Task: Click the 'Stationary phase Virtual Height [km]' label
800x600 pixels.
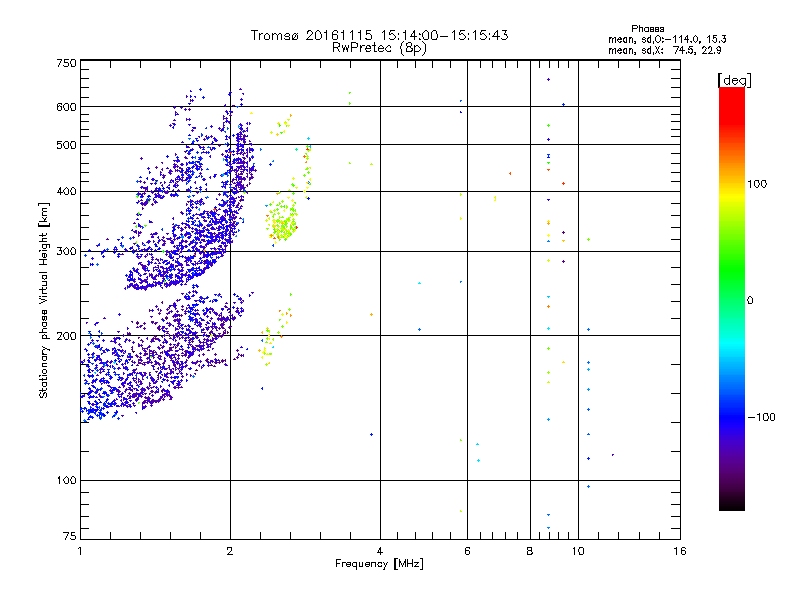Action: (x=43, y=300)
